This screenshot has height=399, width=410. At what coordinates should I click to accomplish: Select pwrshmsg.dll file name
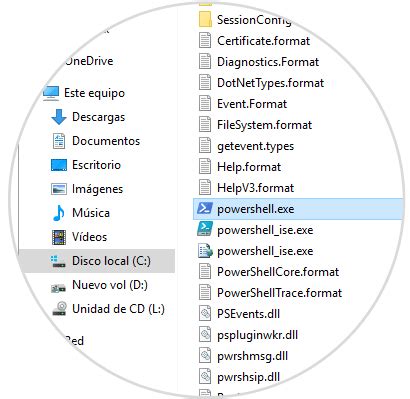coord(252,356)
